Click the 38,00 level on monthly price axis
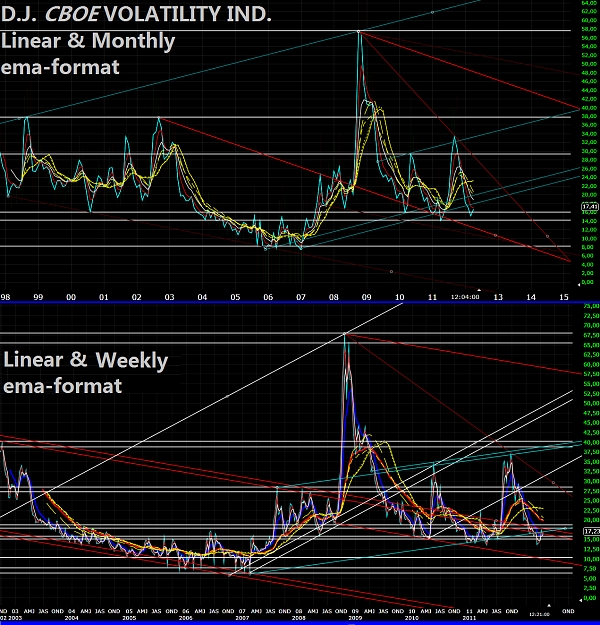The width and height of the screenshot is (600, 625). coord(589,116)
